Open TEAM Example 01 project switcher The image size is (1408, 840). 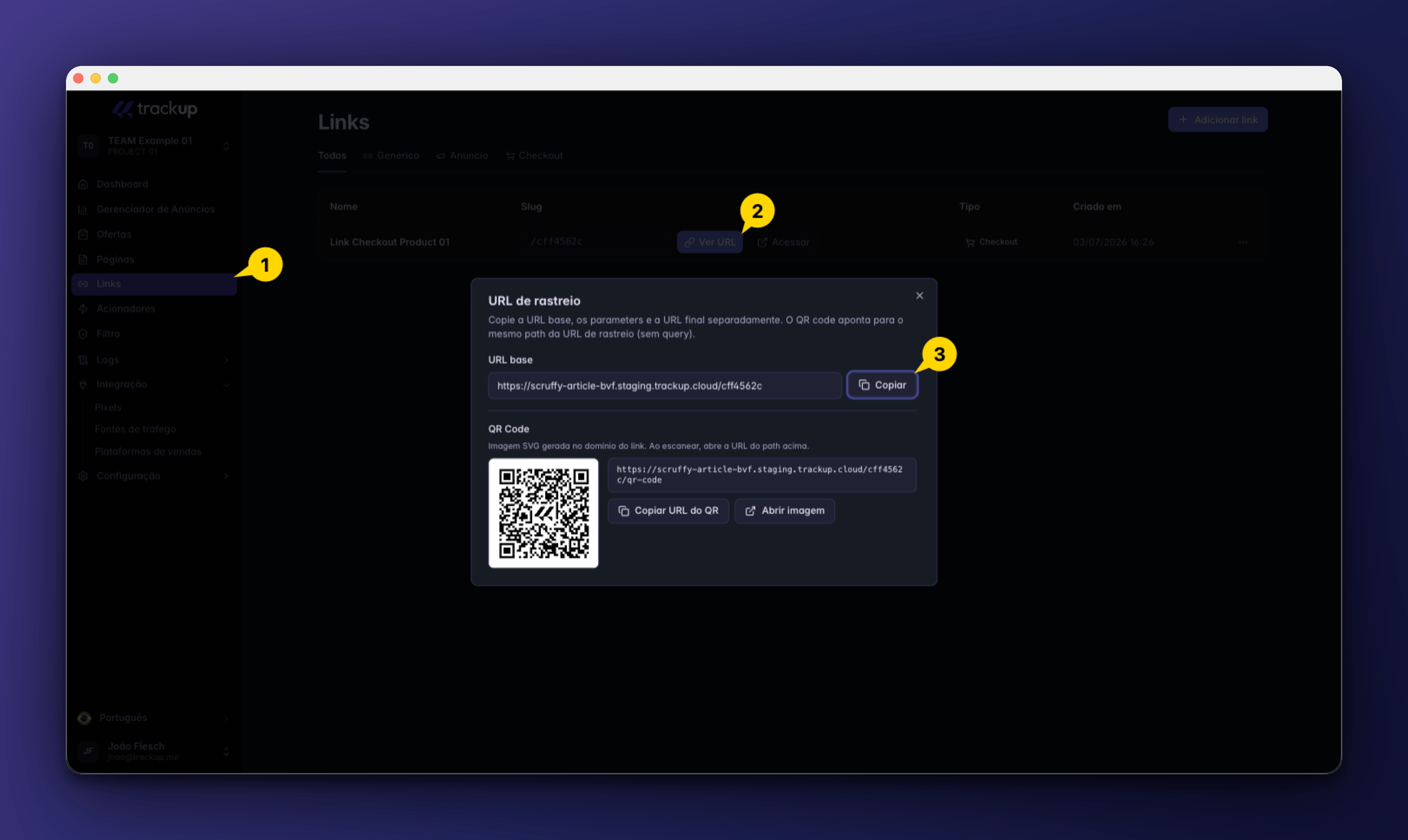(x=154, y=145)
